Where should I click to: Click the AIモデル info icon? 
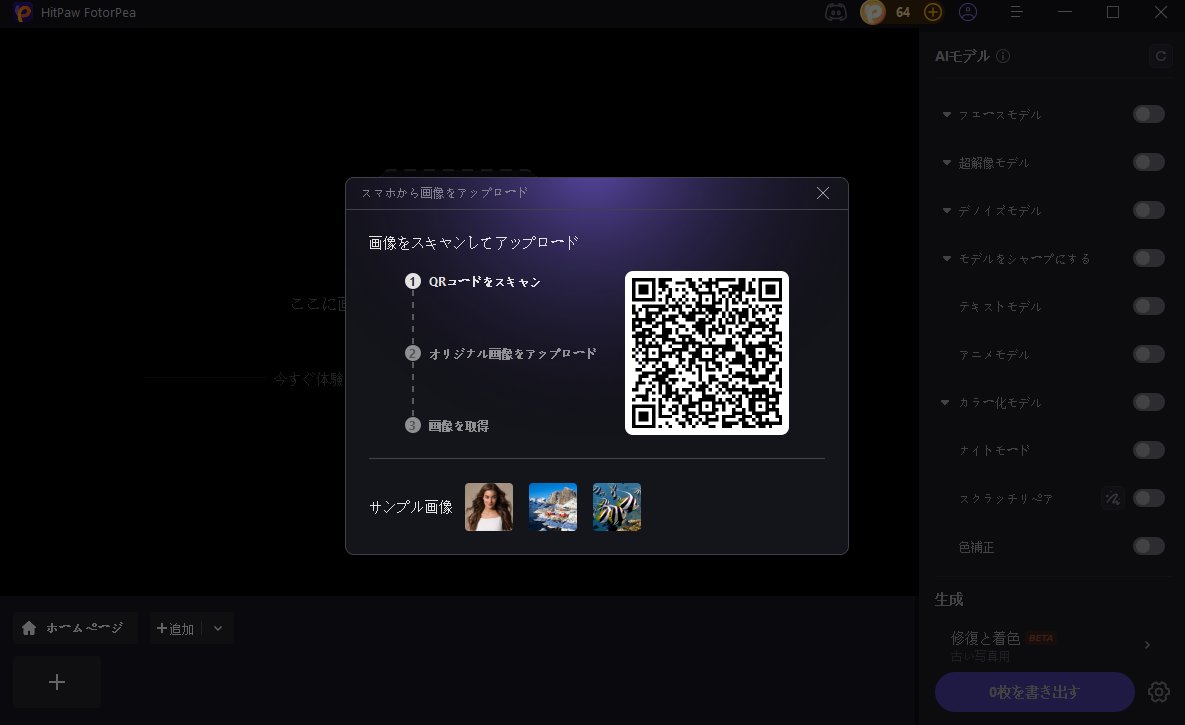pyautogui.click(x=1003, y=56)
